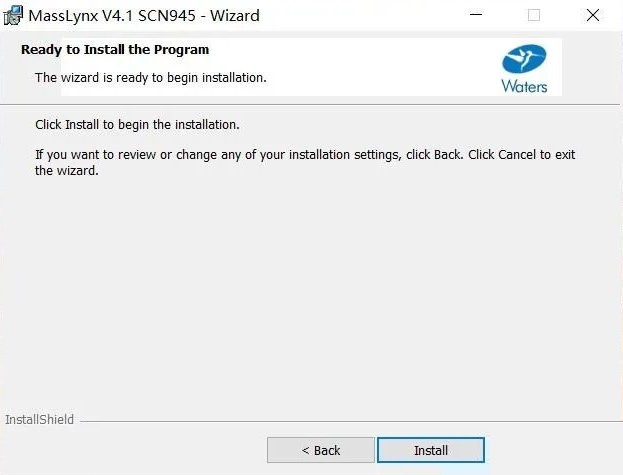623x475 pixels.
Task: Click the paragraph about reviewing installation settings
Action: (300, 163)
